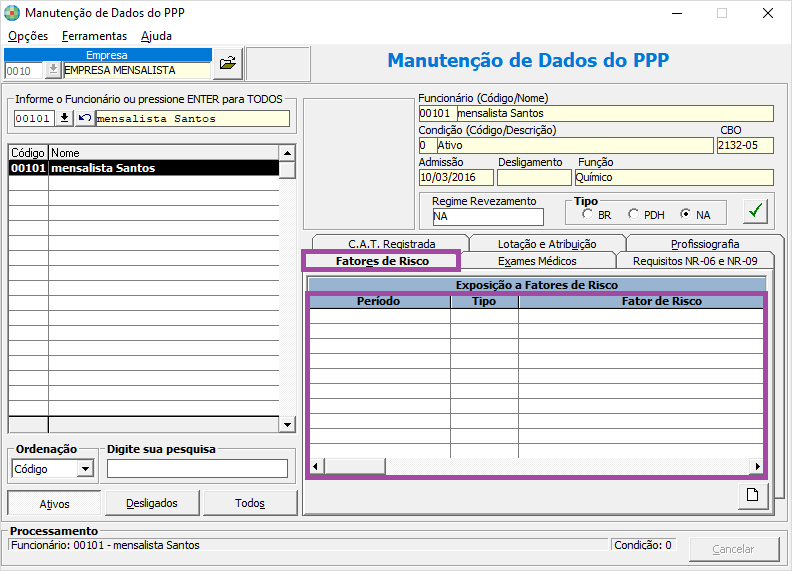
Task: Click the employee code field with 00101 at left
Action: (x=34, y=118)
